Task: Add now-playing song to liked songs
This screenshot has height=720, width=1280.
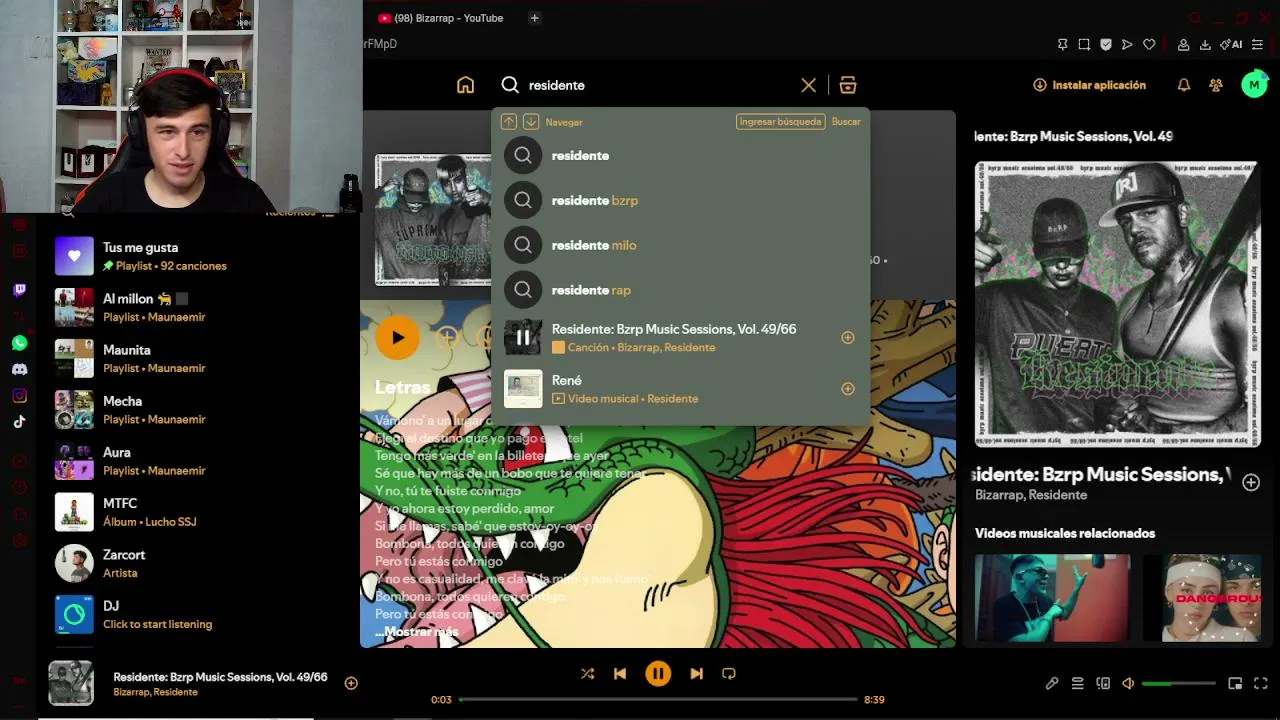Action: click(x=351, y=683)
